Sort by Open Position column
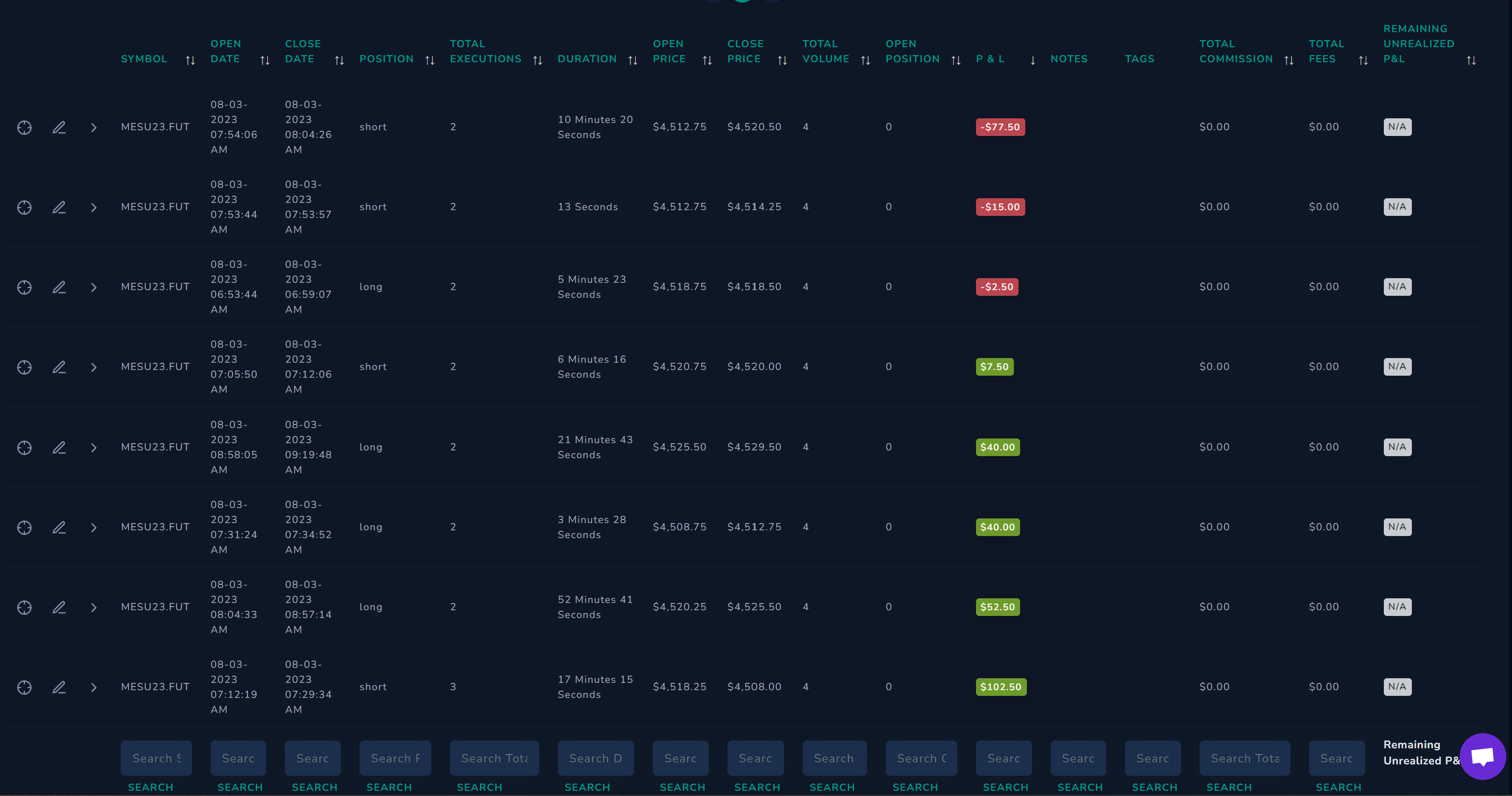The height and width of the screenshot is (796, 1512). [956, 60]
